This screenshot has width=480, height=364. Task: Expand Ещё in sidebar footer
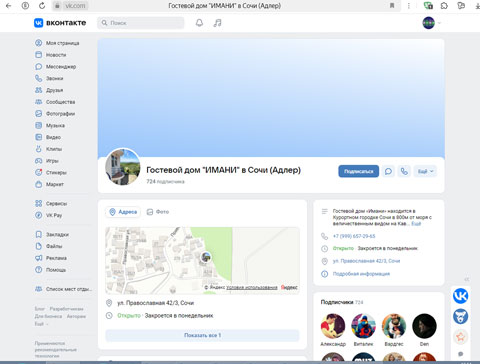pyautogui.click(x=41, y=324)
